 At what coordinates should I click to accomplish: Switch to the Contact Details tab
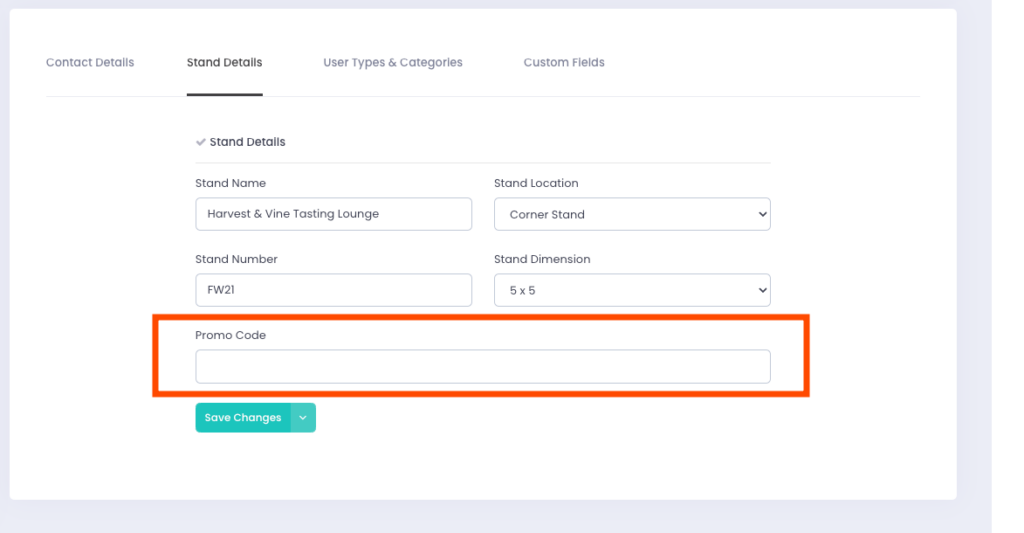point(90,62)
